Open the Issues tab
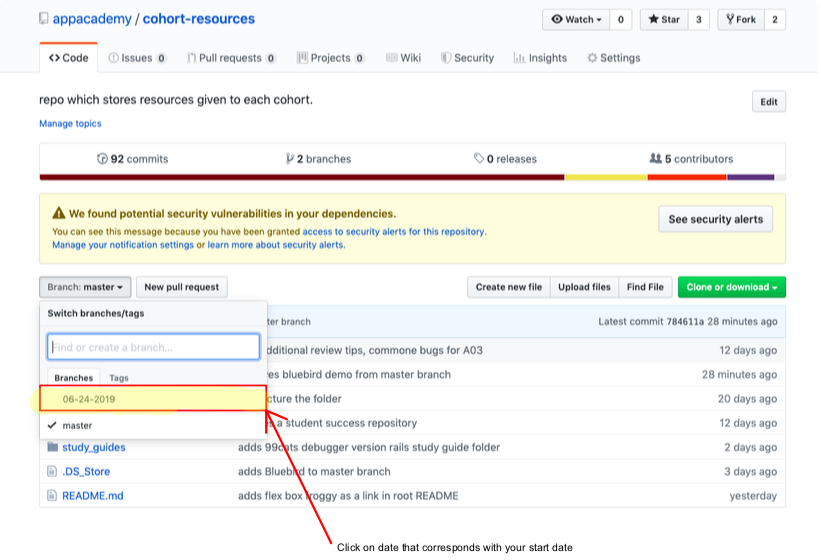The image size is (821, 560). [137, 58]
